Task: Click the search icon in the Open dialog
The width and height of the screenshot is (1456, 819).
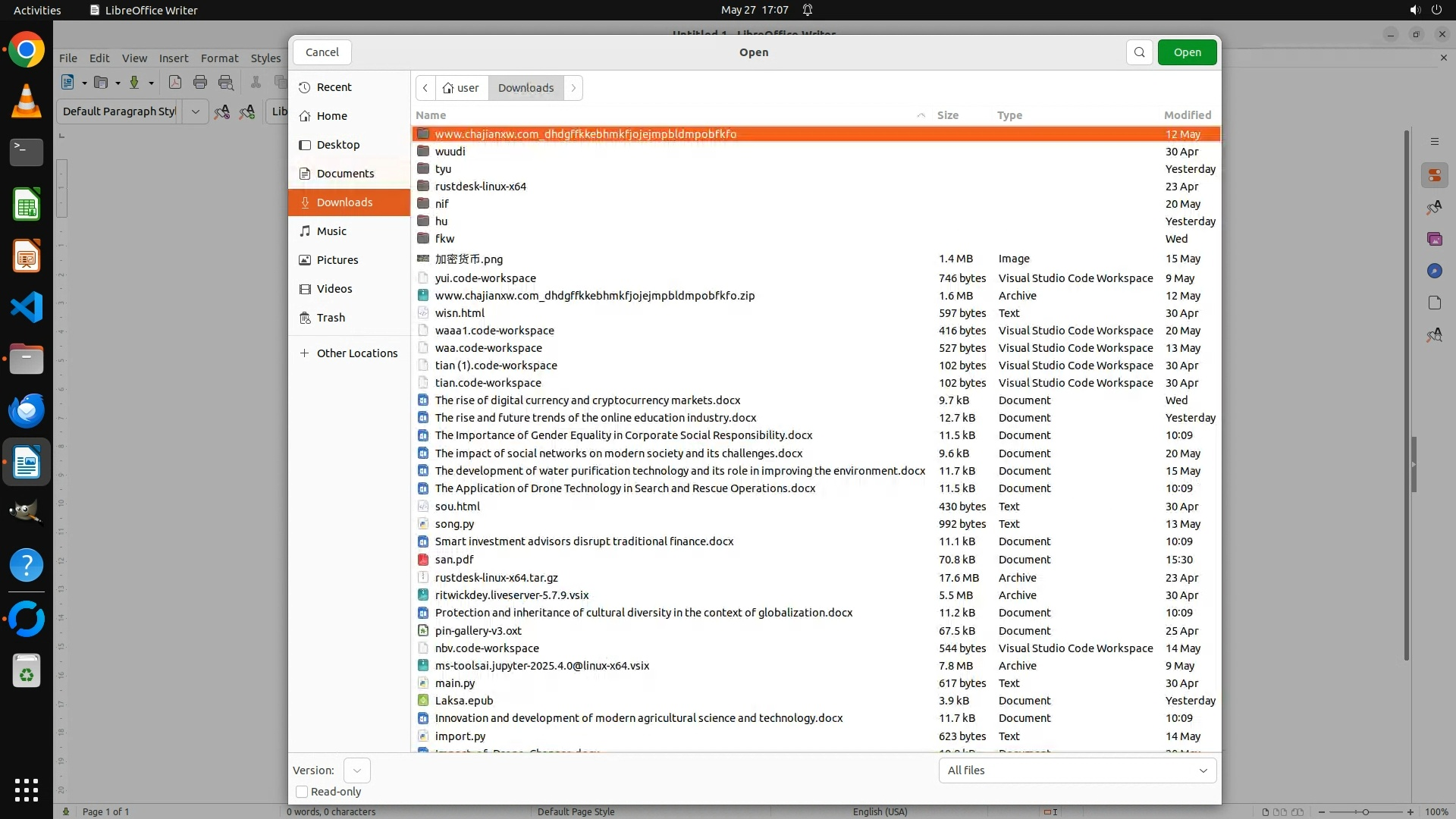Action: click(1139, 52)
